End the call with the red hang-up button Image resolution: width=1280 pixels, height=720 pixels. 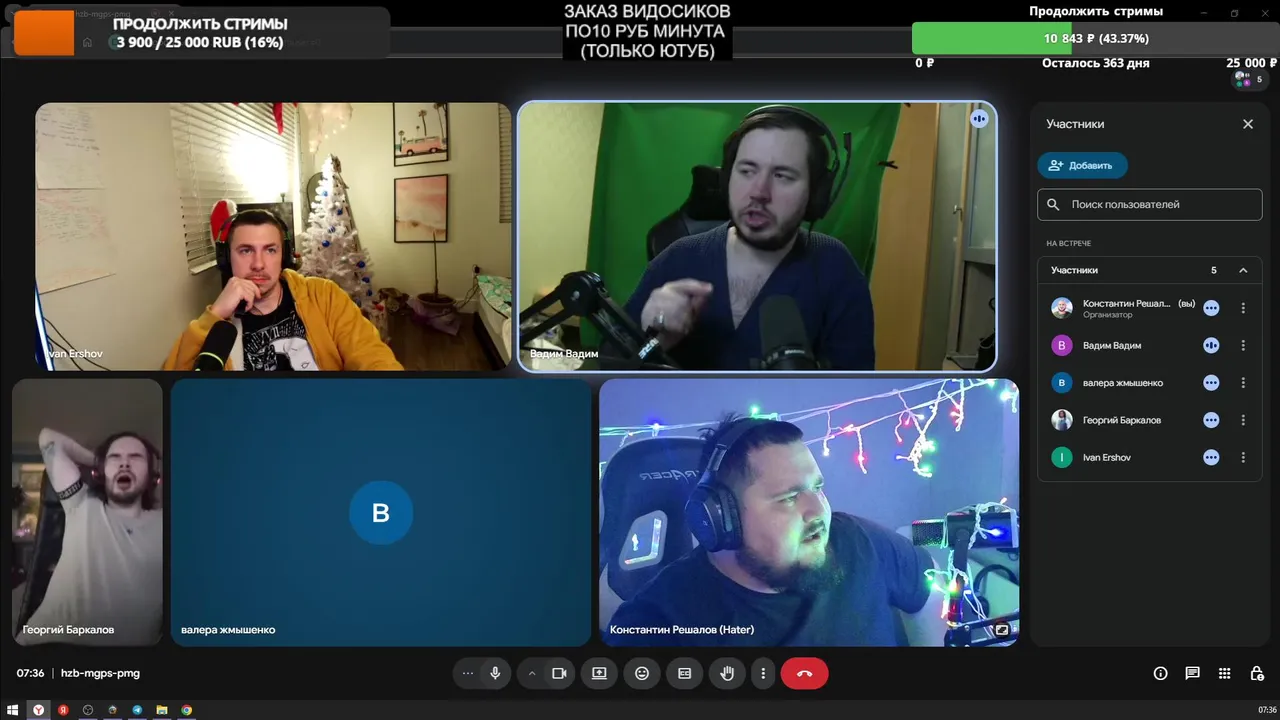point(805,673)
